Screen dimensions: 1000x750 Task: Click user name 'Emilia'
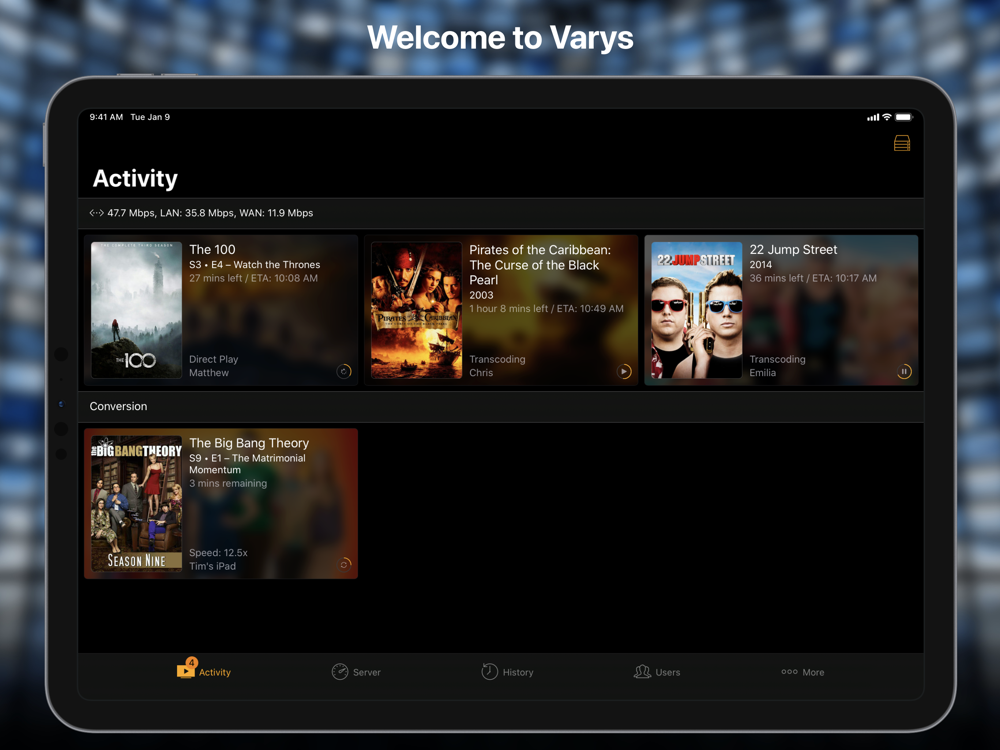click(763, 372)
